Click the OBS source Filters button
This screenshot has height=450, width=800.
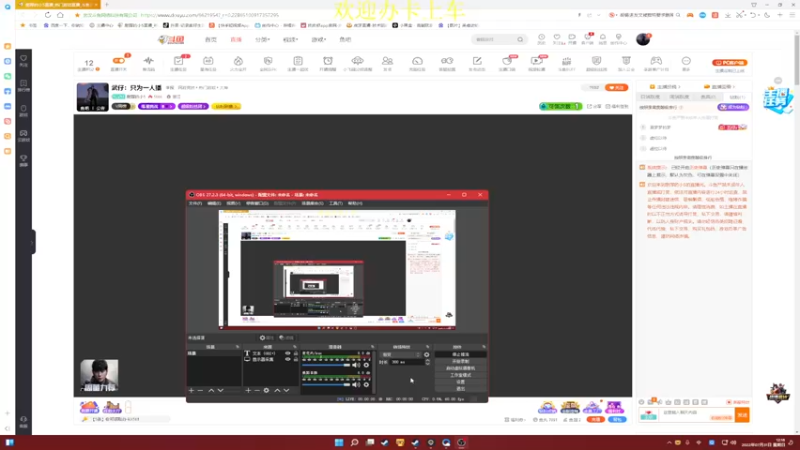point(286,338)
